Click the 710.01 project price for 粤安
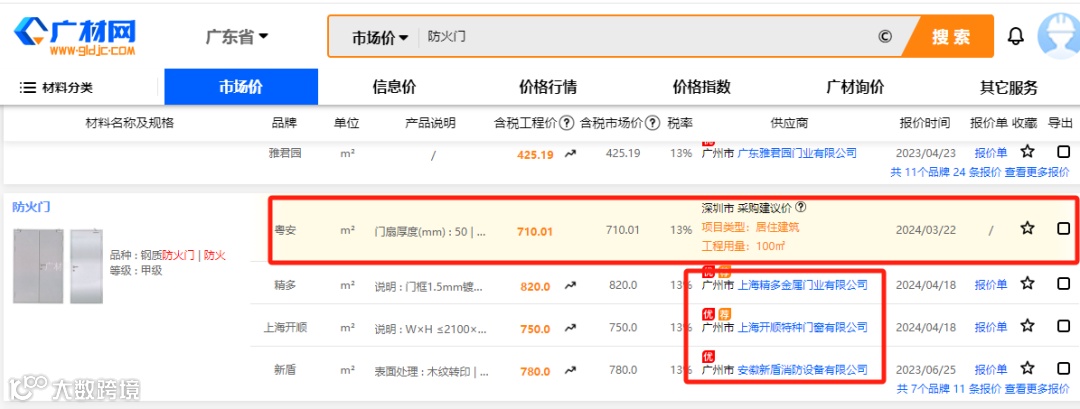1080x409 pixels. click(534, 231)
